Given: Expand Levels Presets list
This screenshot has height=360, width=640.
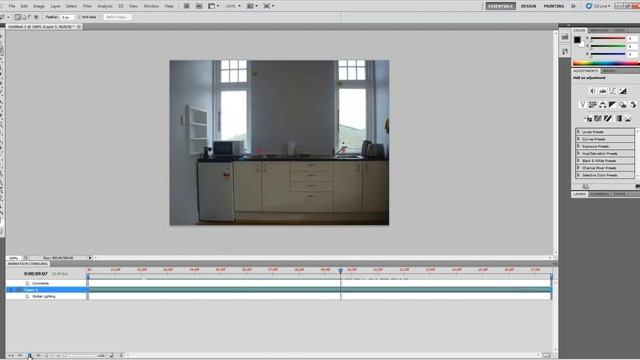Looking at the screenshot, I should pos(578,132).
